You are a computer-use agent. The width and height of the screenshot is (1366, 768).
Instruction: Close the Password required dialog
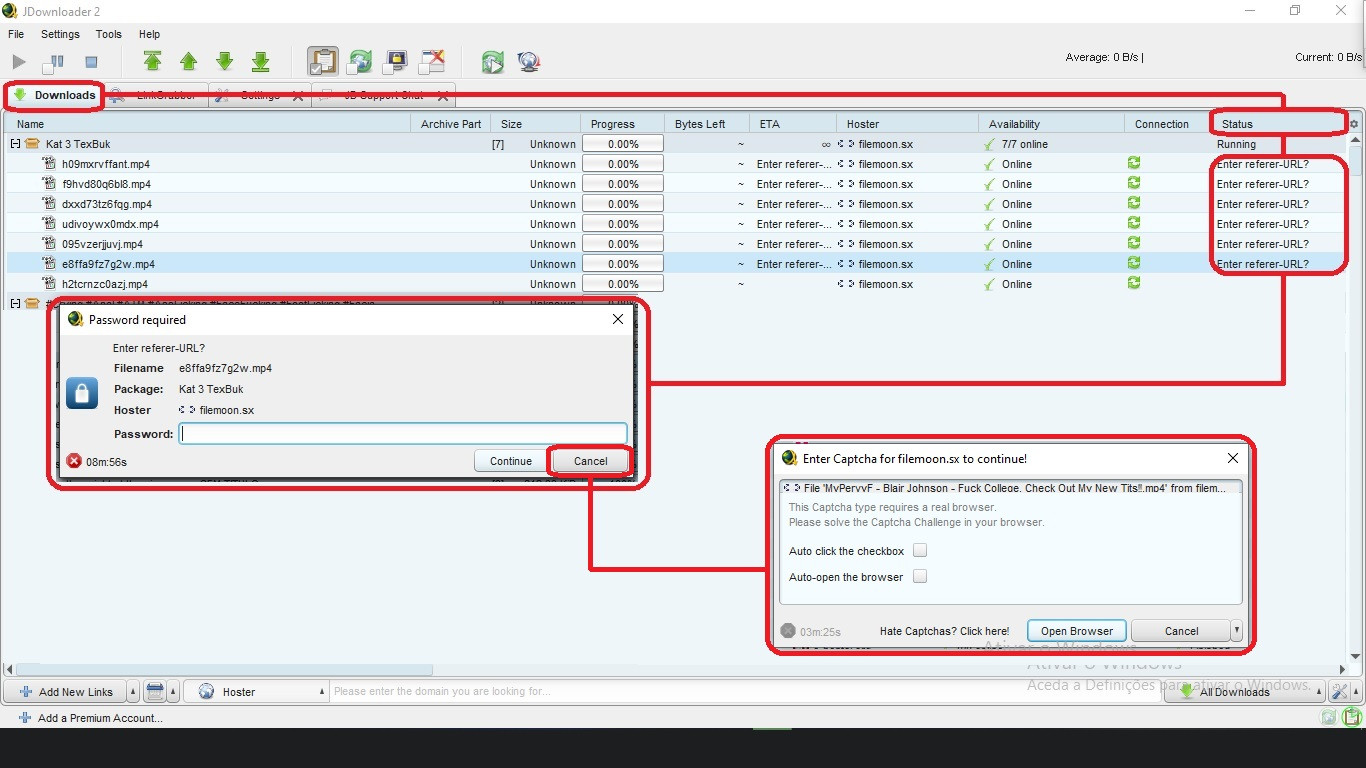click(618, 319)
